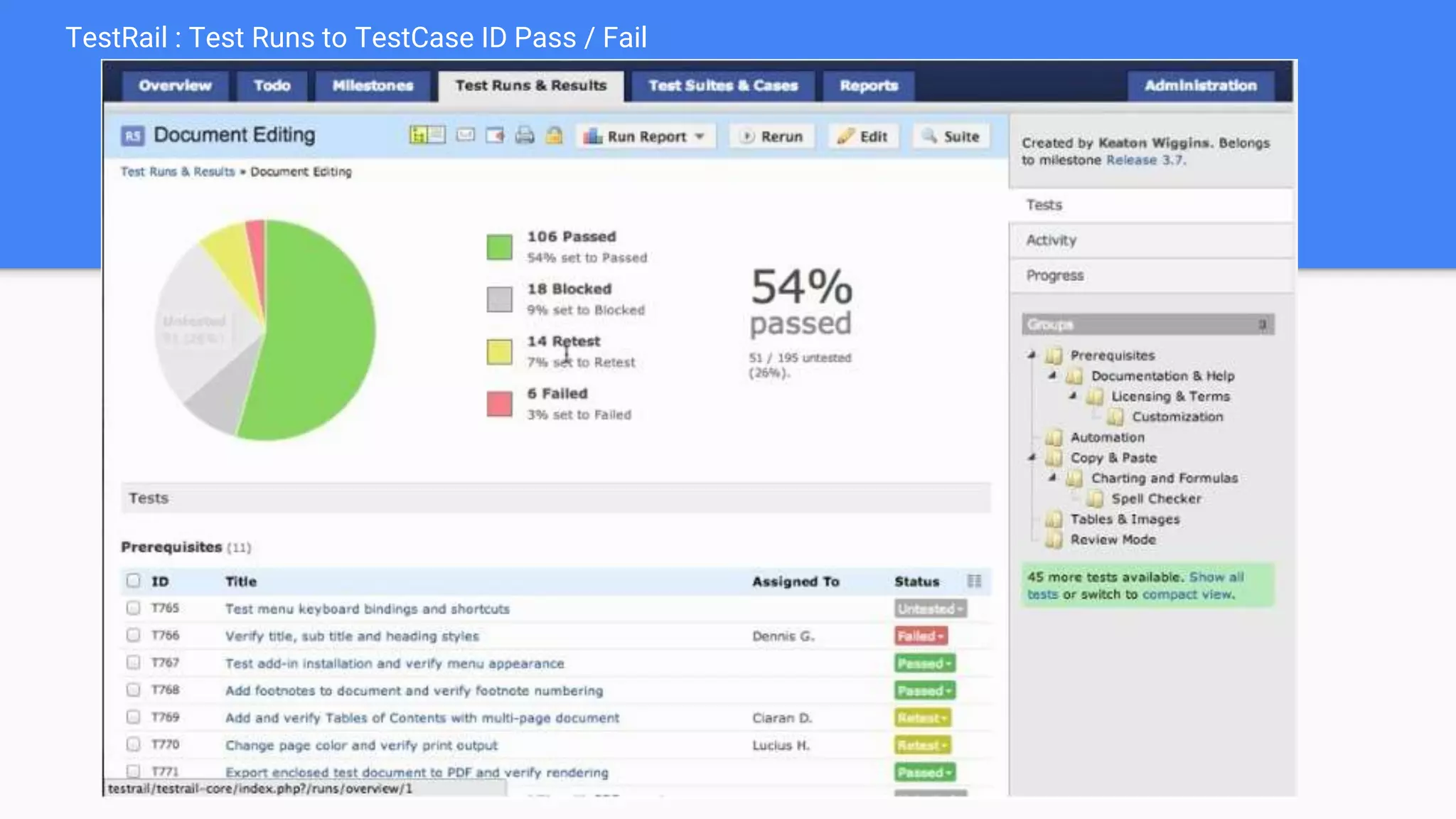Click the Suite button
This screenshot has height=819, width=1456.
click(x=951, y=136)
